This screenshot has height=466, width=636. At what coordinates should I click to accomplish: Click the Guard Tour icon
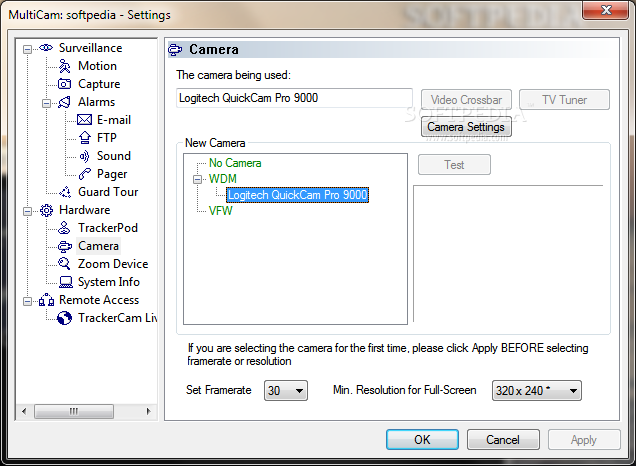pos(65,192)
